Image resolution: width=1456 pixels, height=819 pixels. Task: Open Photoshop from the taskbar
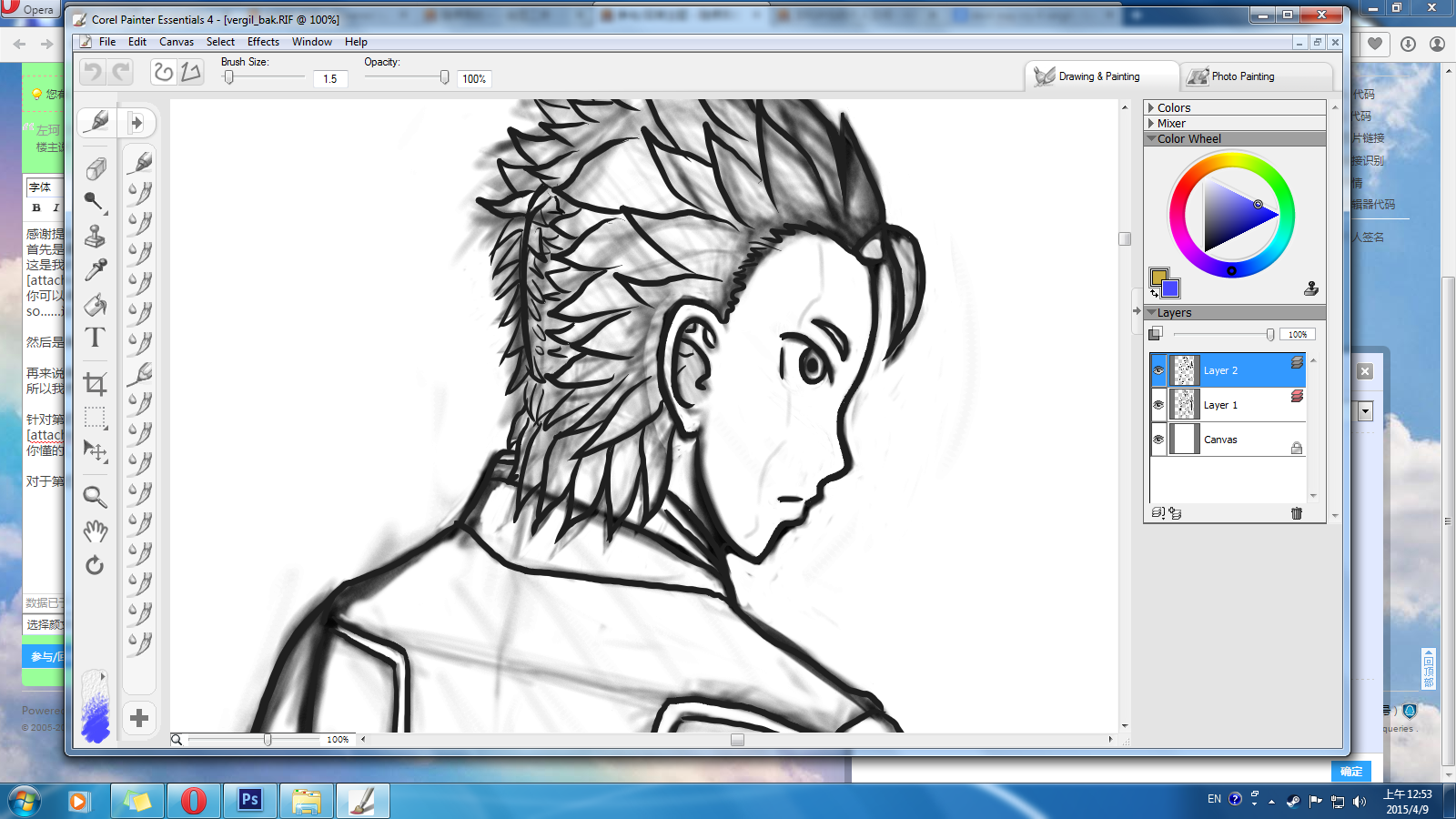pyautogui.click(x=250, y=801)
